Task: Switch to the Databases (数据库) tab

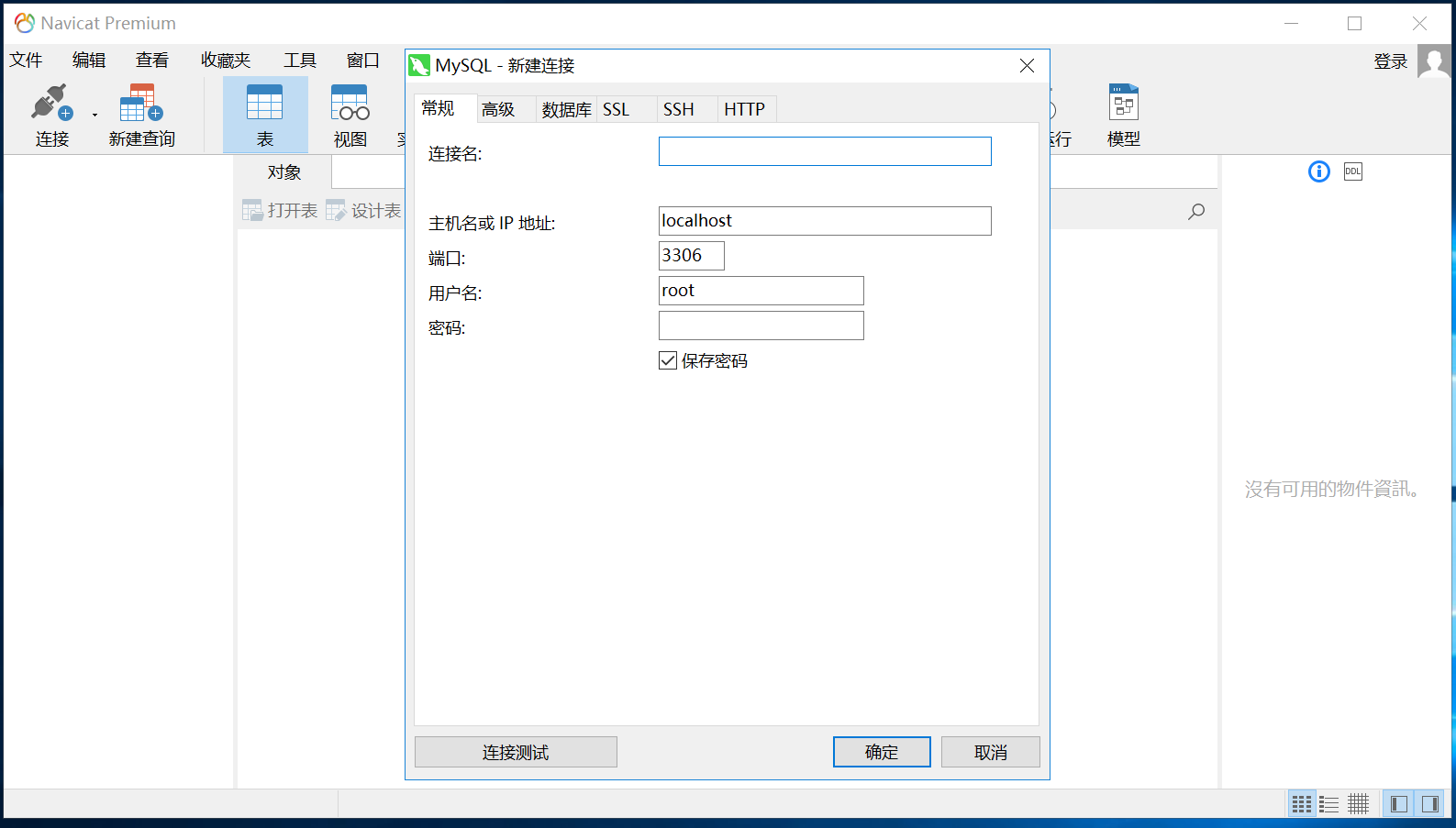Action: 566,109
